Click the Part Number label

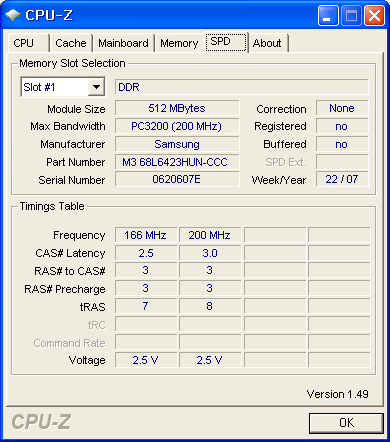coord(76,162)
